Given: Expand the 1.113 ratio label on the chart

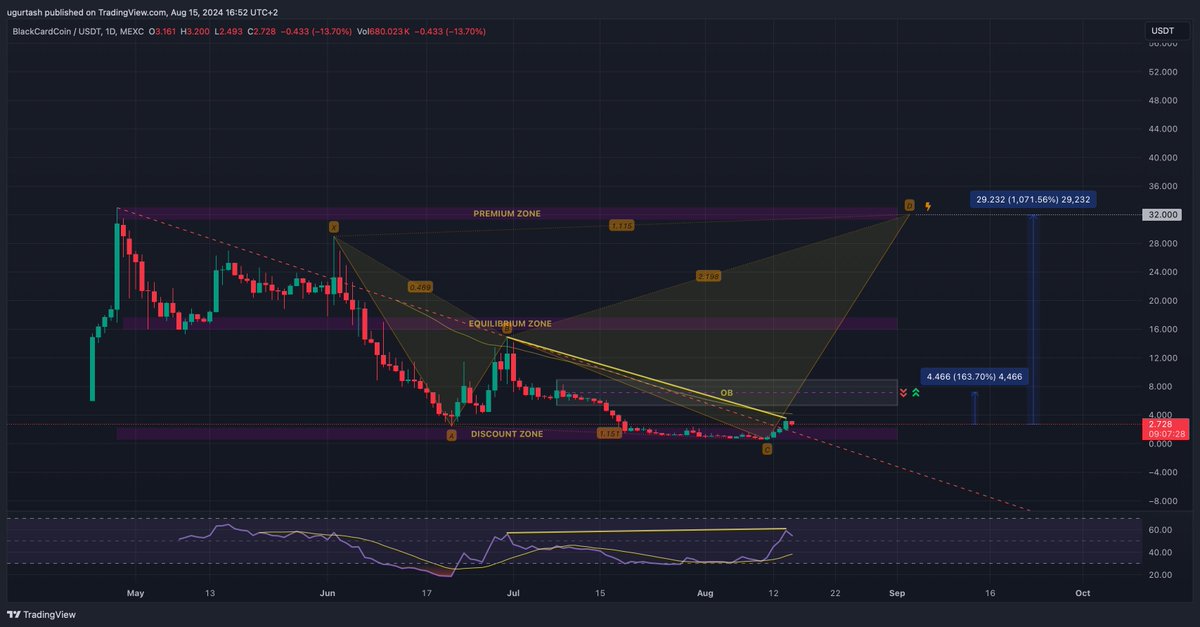Looking at the screenshot, I should coord(621,225).
